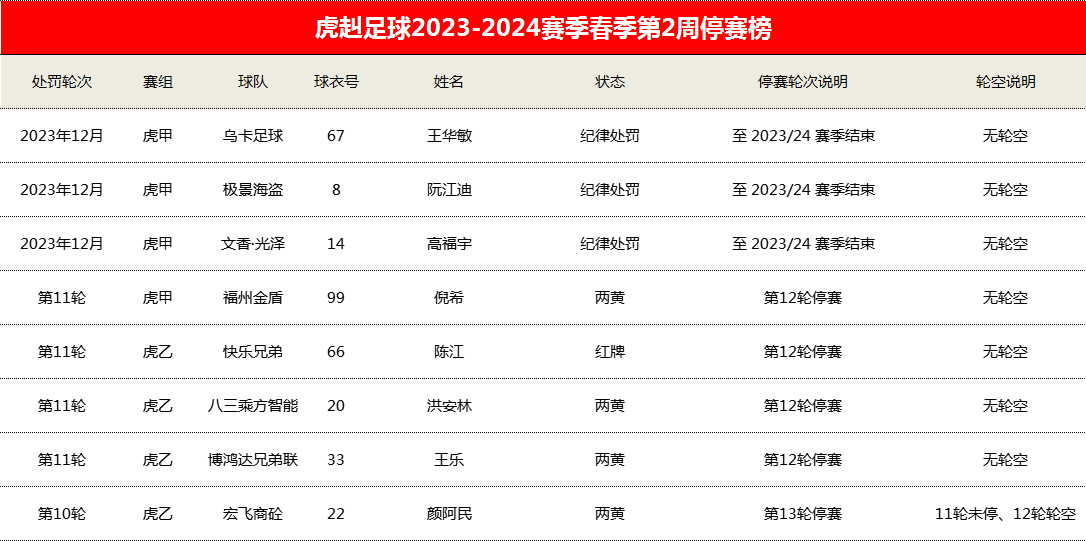Select player name 阮江迪
This screenshot has width=1086, height=541.
pos(449,190)
